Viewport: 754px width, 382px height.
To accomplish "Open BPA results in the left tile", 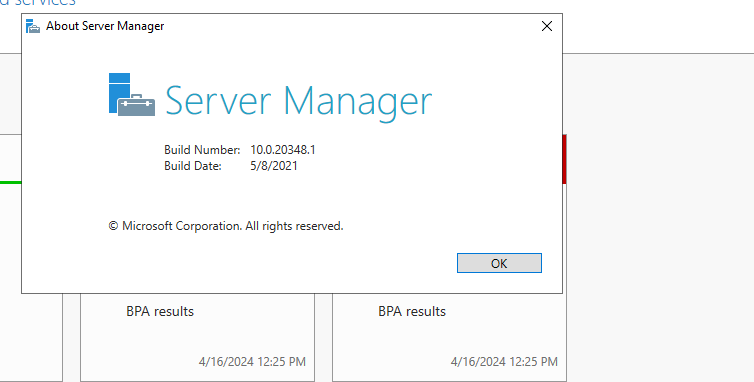I will [x=160, y=311].
